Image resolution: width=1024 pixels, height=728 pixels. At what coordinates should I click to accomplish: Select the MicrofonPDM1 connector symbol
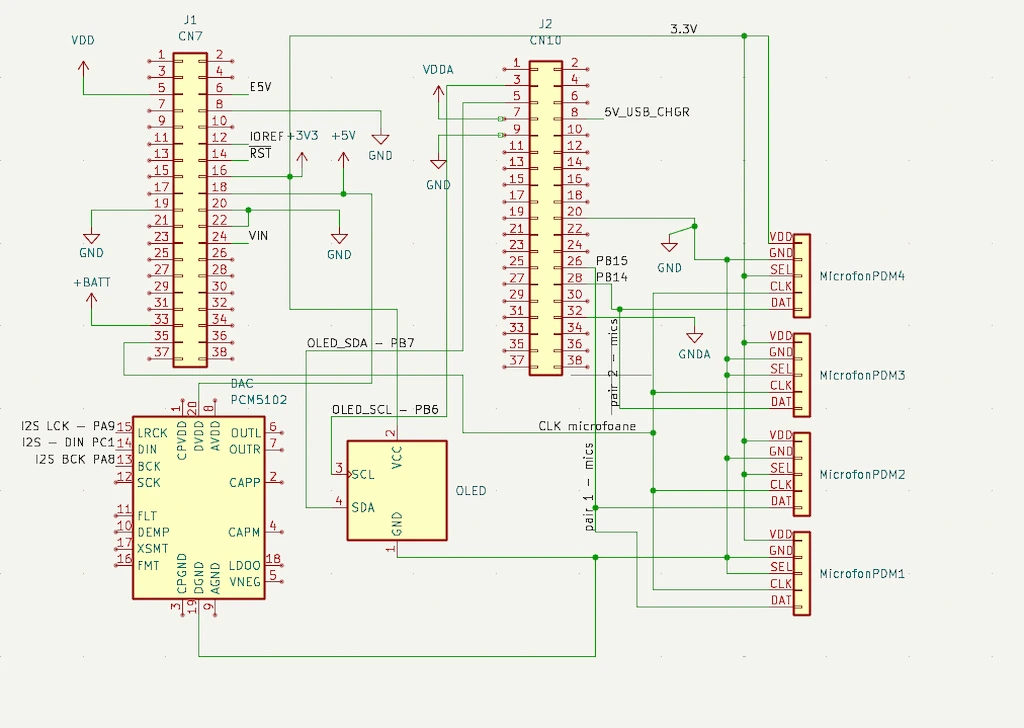coord(802,574)
